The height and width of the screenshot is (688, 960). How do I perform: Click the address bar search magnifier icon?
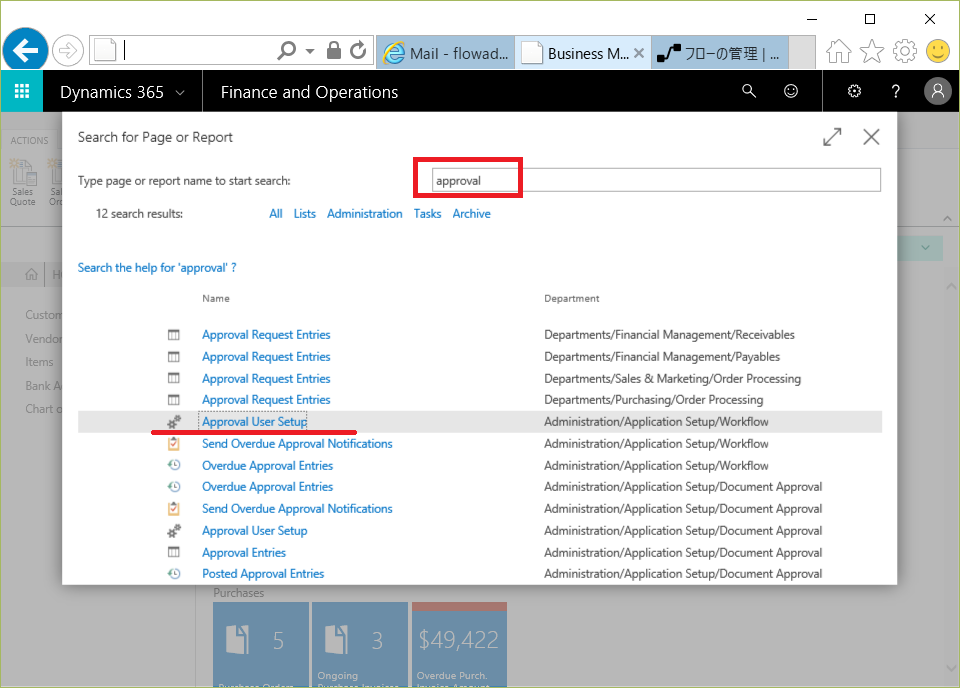pos(286,51)
